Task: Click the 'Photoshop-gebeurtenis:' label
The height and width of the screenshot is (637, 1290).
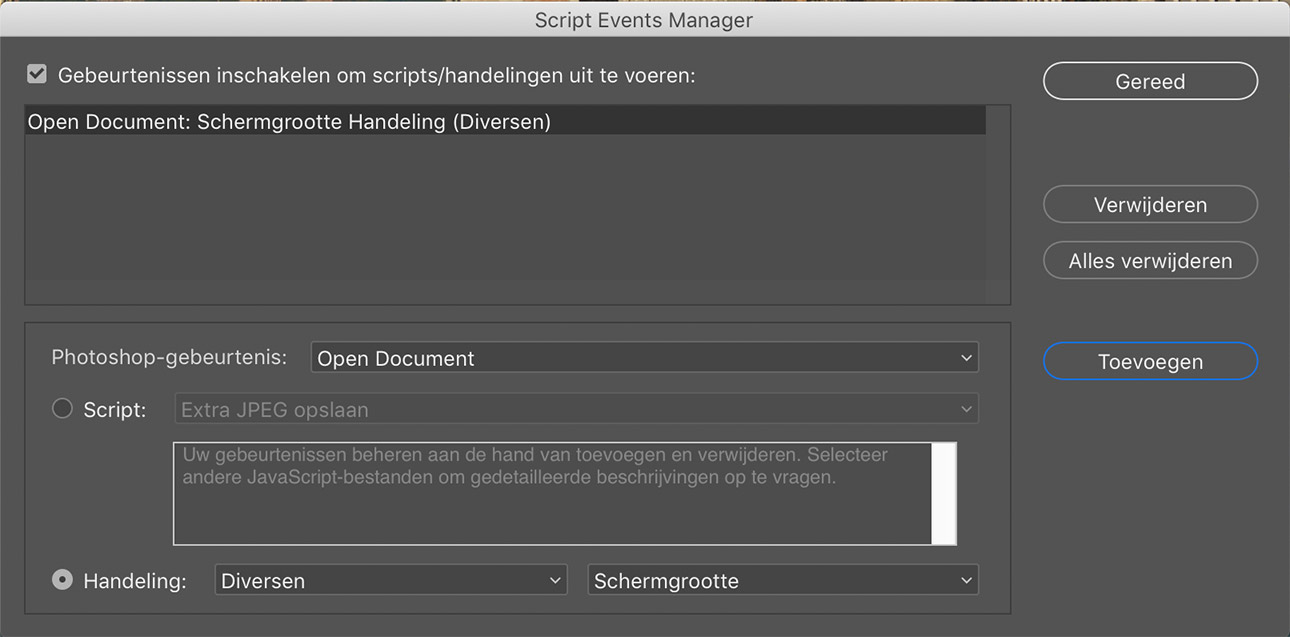Action: point(169,358)
